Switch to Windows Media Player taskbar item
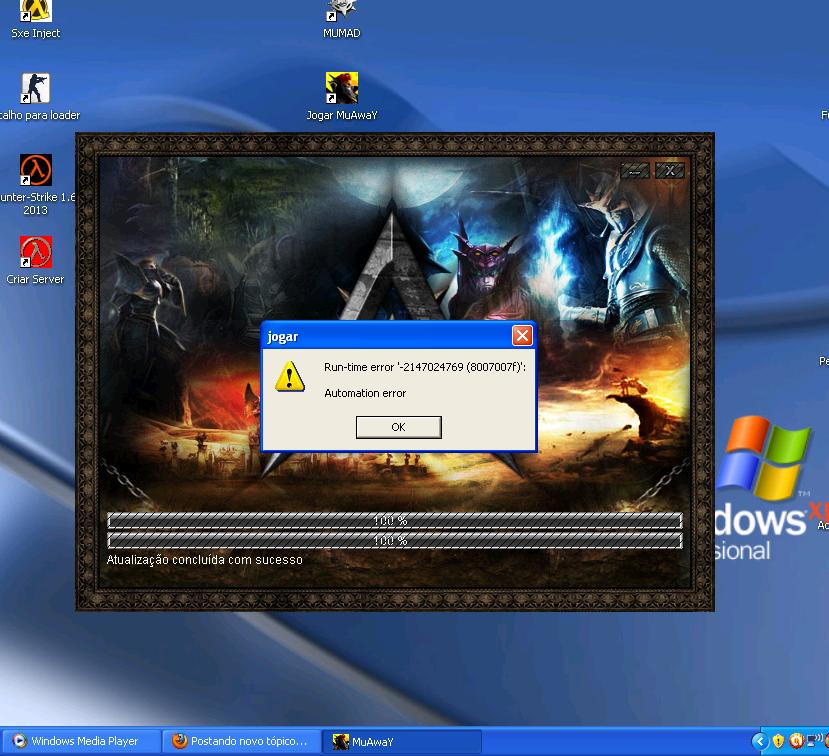Viewport: 829px width, 756px height. pyautogui.click(x=83, y=741)
